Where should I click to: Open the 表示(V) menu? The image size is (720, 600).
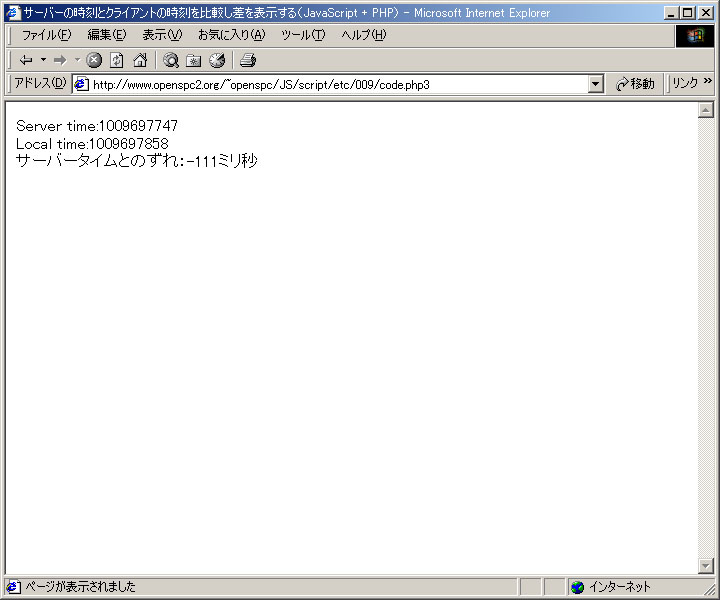pos(162,35)
